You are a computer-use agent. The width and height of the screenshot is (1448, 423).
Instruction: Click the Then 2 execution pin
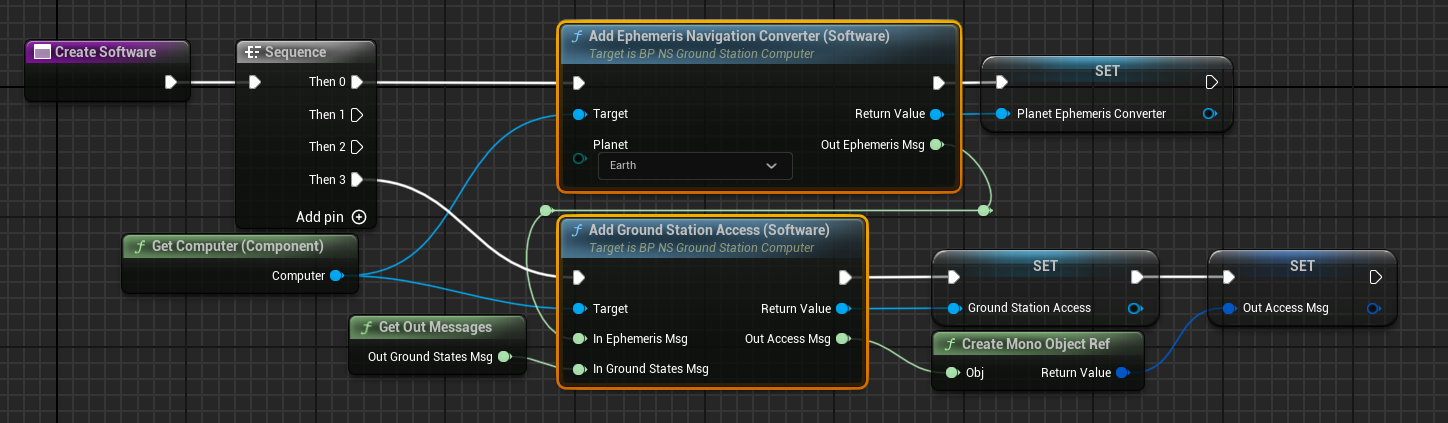point(357,147)
